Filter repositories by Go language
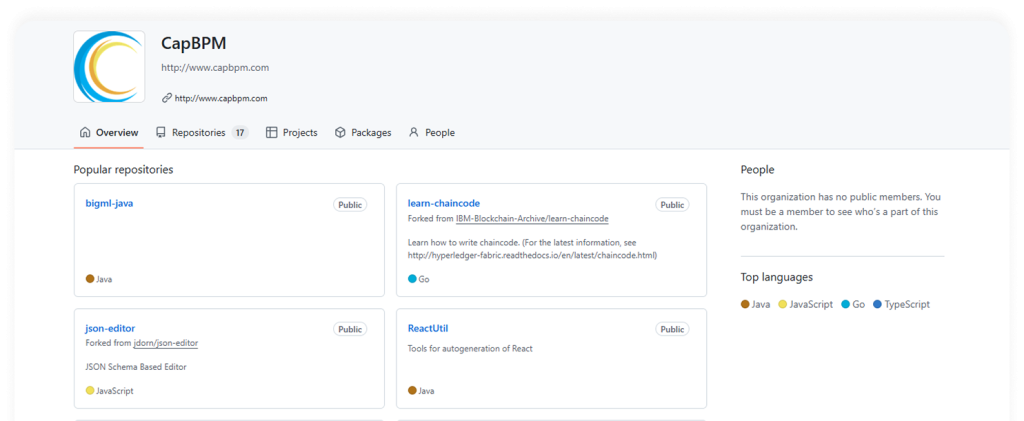 tap(853, 304)
